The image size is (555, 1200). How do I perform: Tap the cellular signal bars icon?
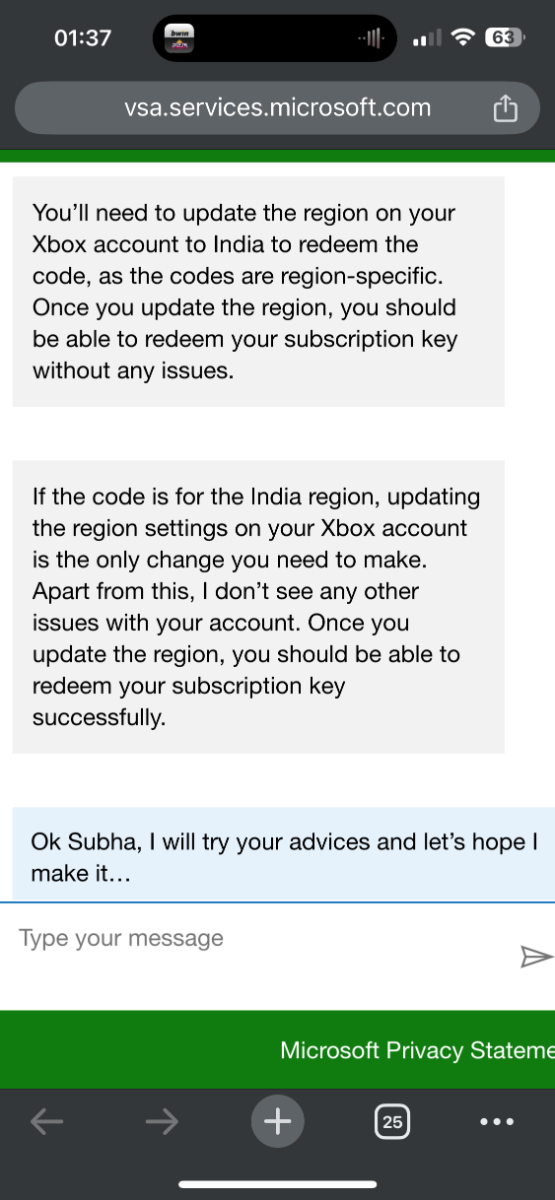(x=427, y=39)
